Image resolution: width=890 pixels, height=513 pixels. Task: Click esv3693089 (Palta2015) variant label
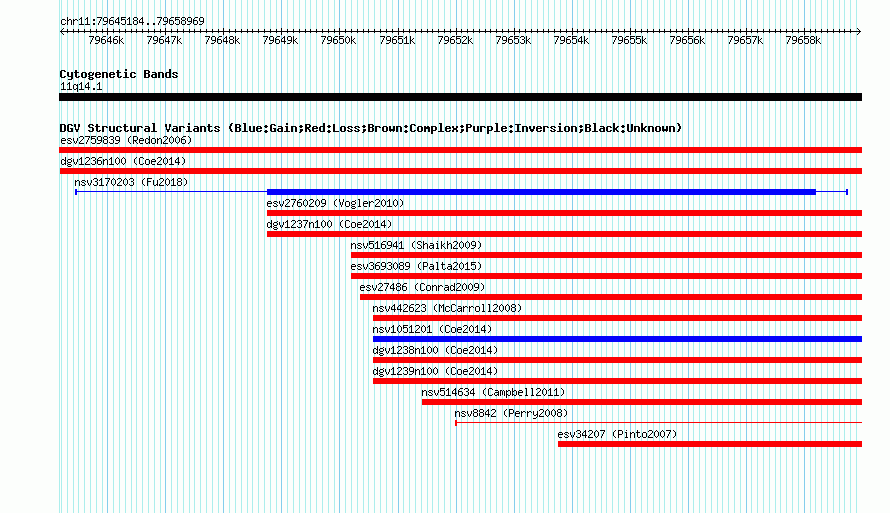(416, 266)
